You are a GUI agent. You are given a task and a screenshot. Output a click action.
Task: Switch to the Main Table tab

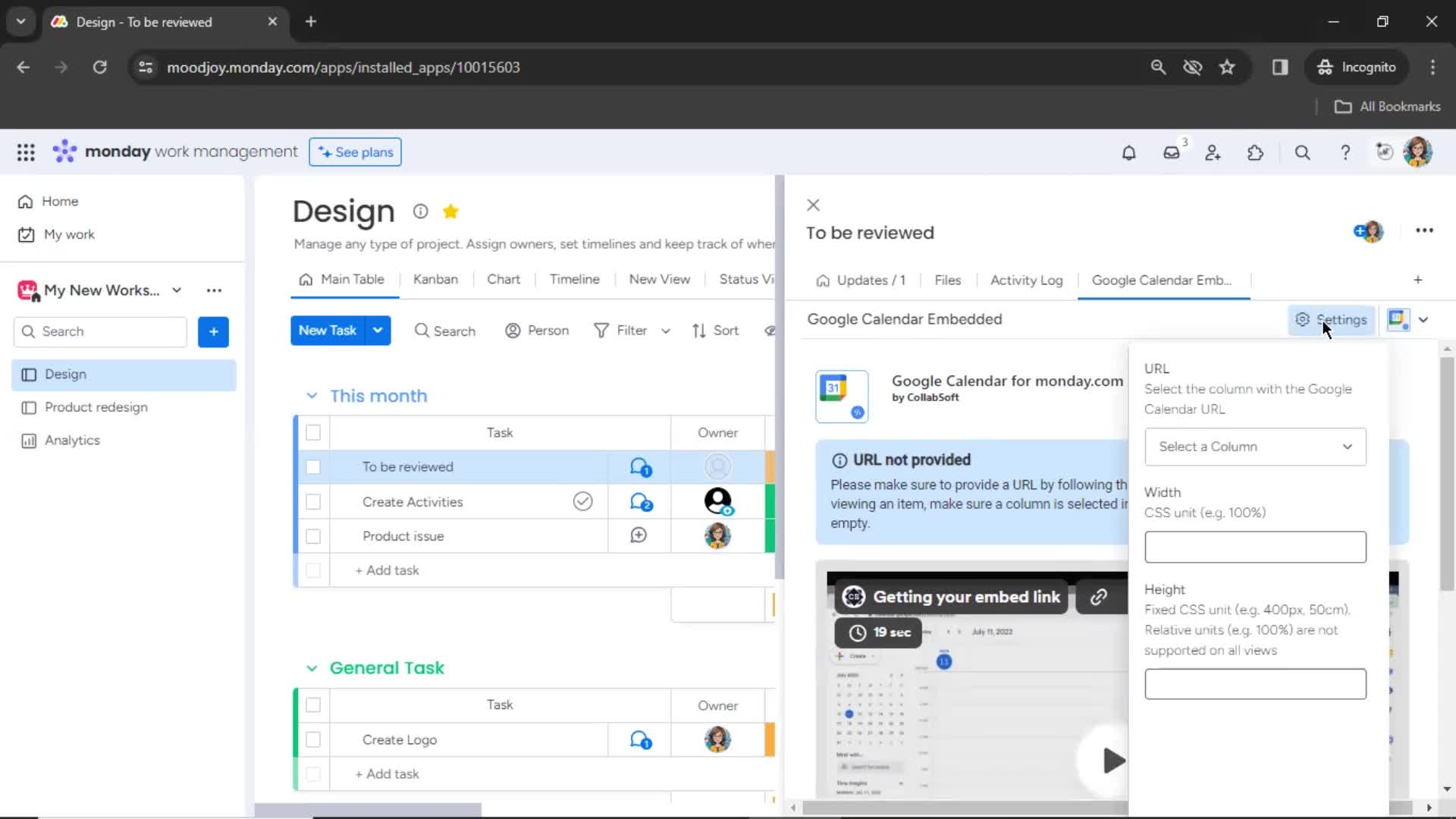click(342, 280)
